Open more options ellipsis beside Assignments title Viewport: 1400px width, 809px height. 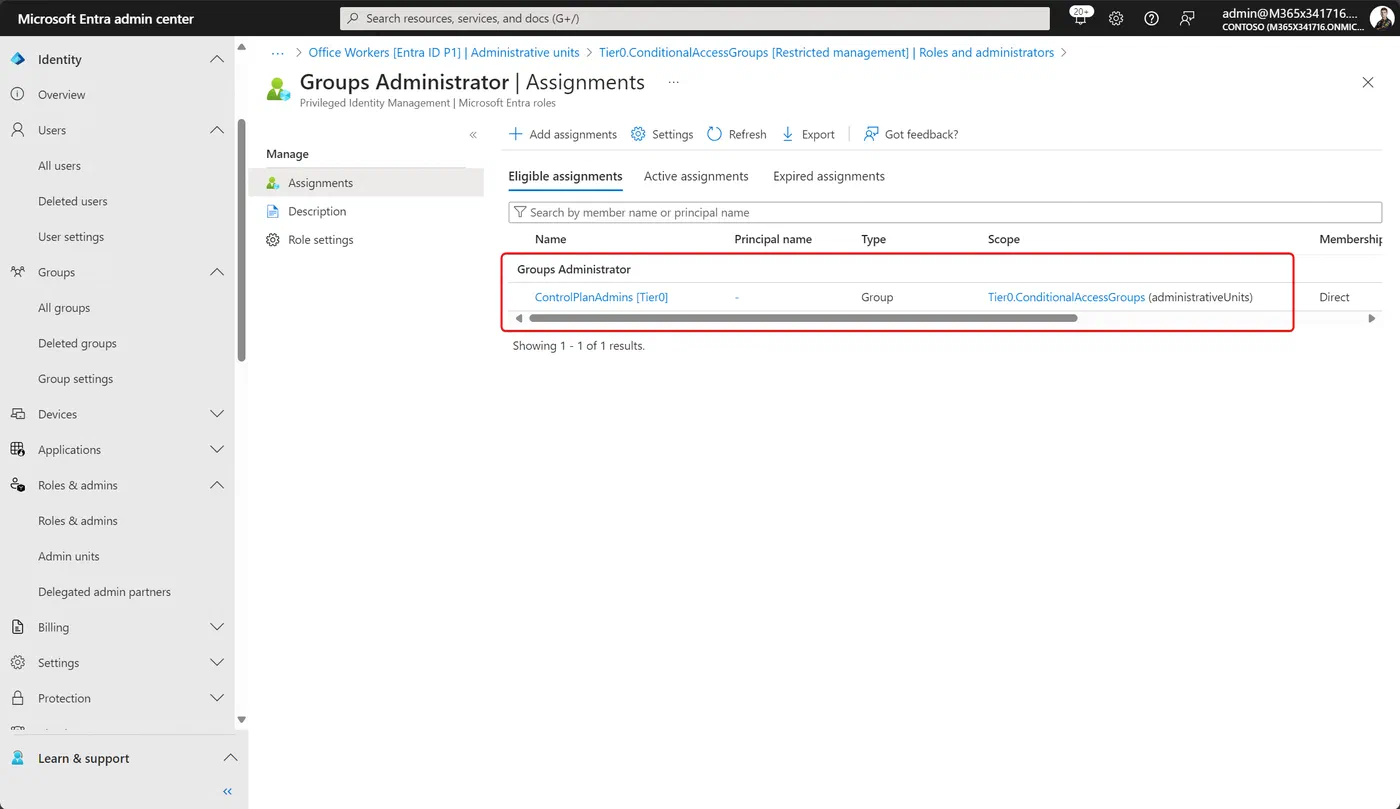pyautogui.click(x=674, y=82)
